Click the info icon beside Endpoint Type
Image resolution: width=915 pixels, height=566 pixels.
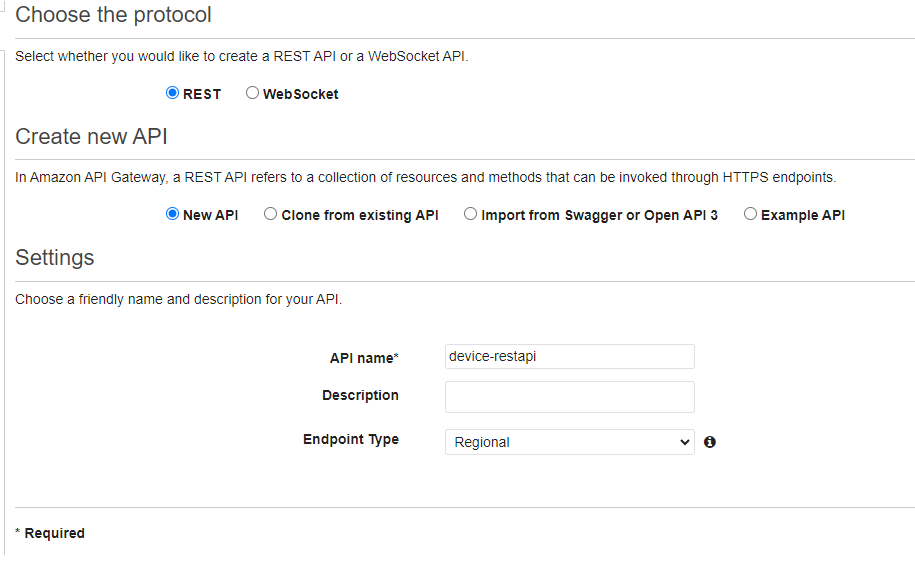(710, 442)
